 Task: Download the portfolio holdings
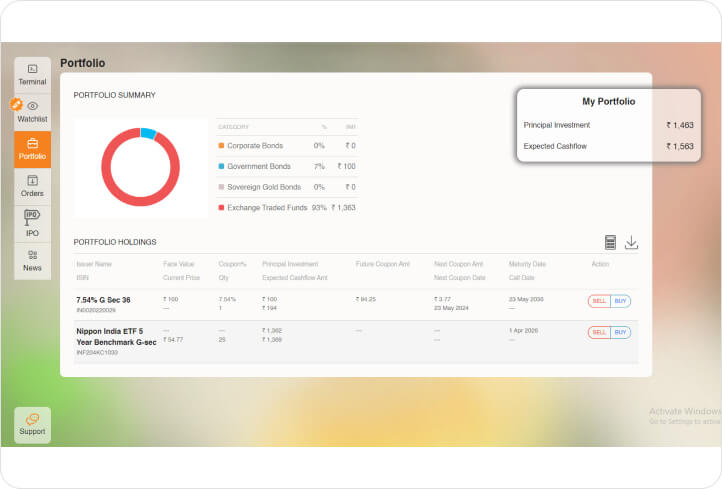tap(631, 242)
